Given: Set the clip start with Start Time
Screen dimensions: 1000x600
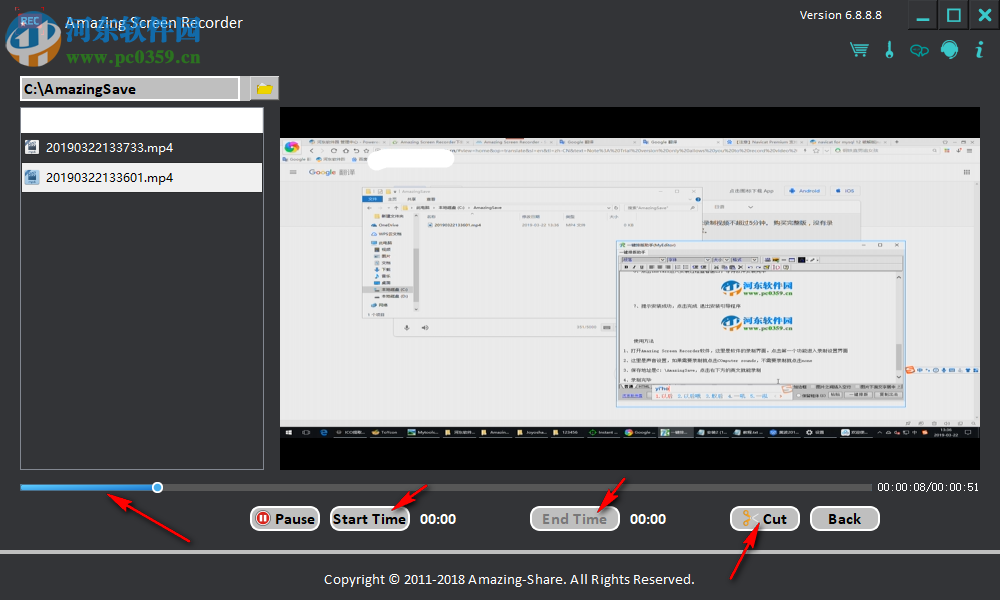Looking at the screenshot, I should pos(369,518).
